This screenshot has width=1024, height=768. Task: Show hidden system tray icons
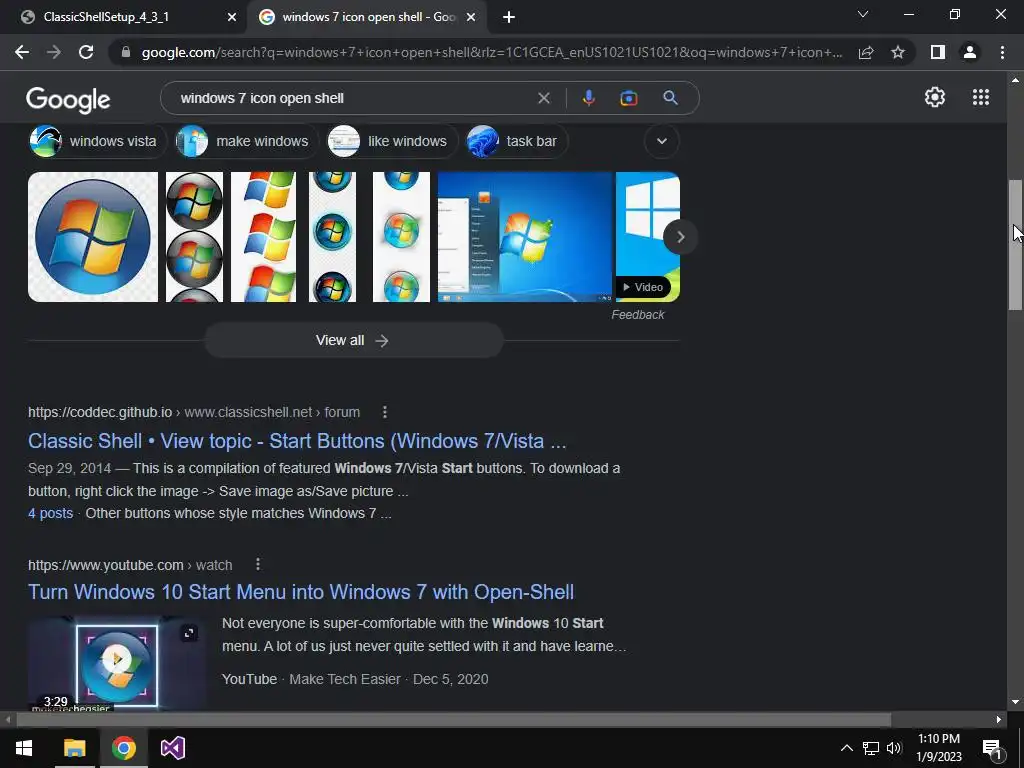click(x=846, y=748)
